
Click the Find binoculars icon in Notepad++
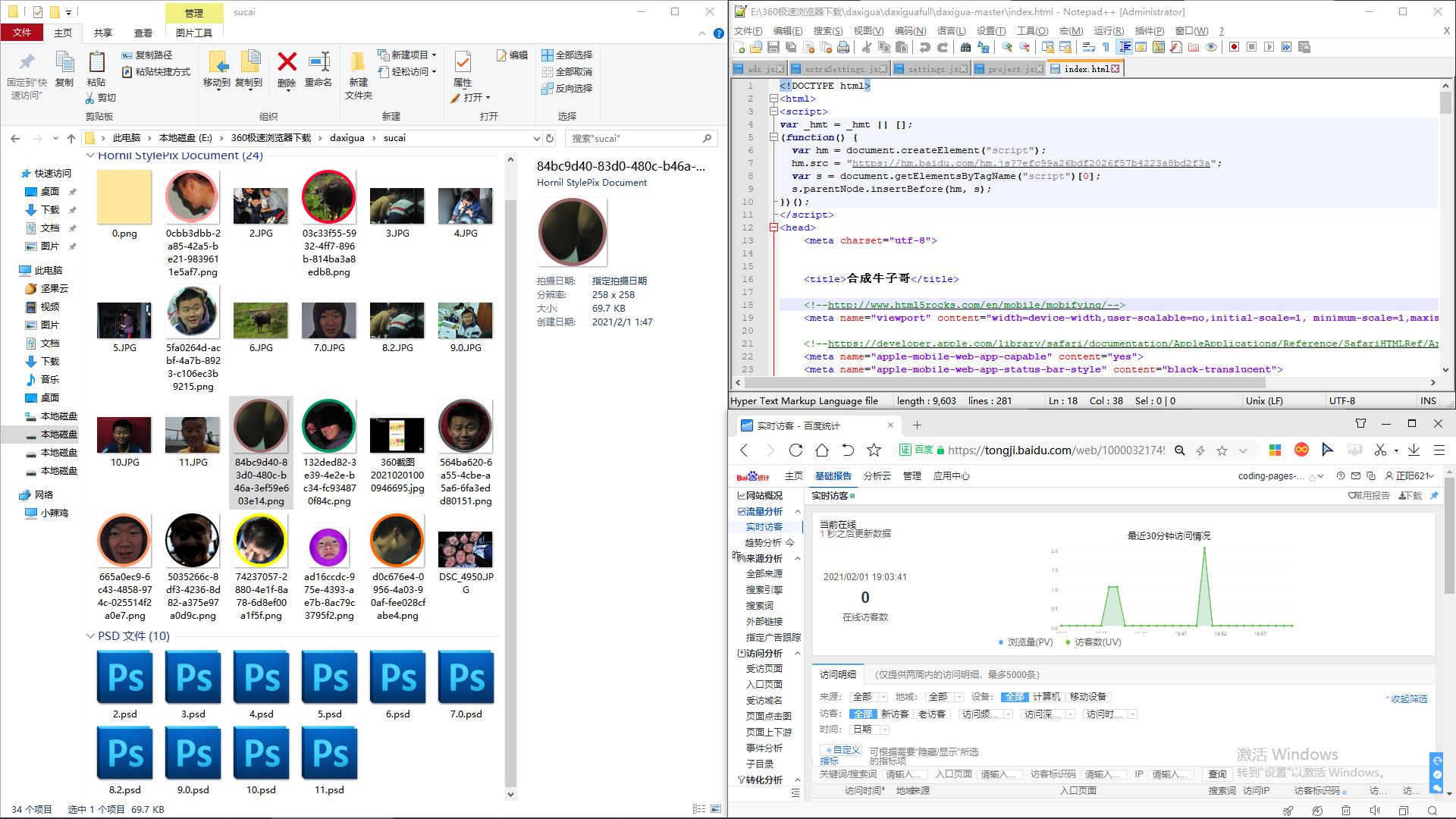[x=965, y=47]
